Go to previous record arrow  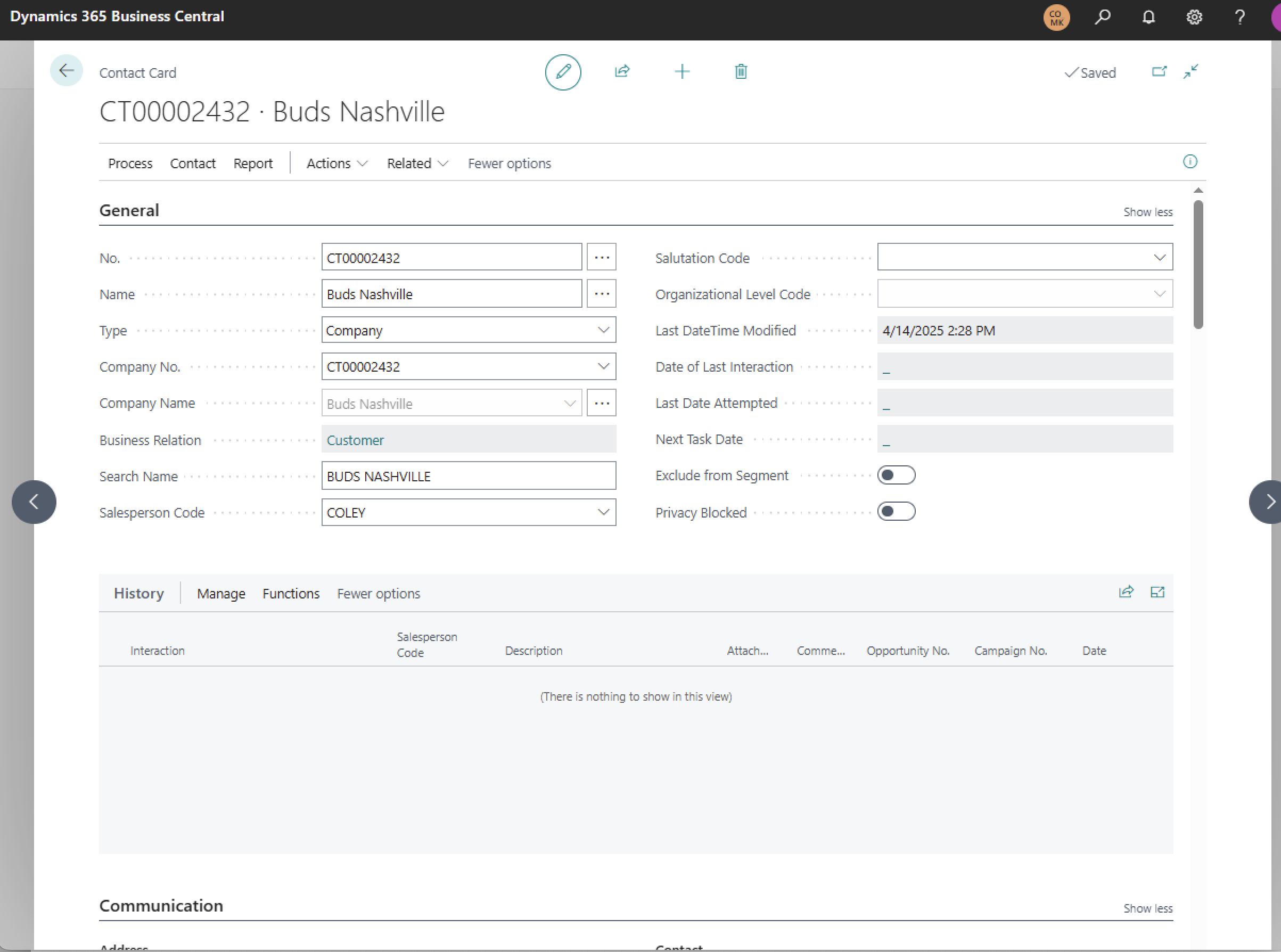(x=34, y=502)
